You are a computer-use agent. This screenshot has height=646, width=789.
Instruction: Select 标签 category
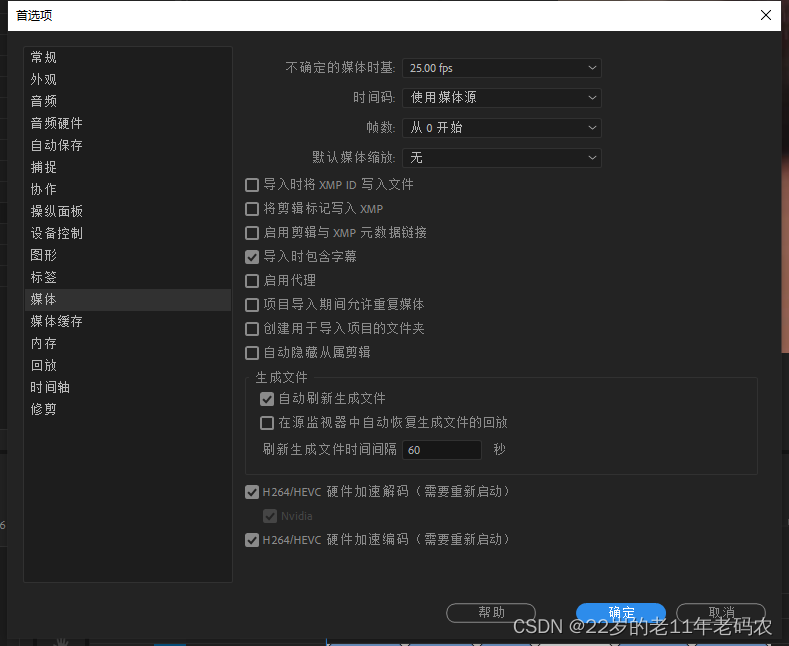(128, 277)
